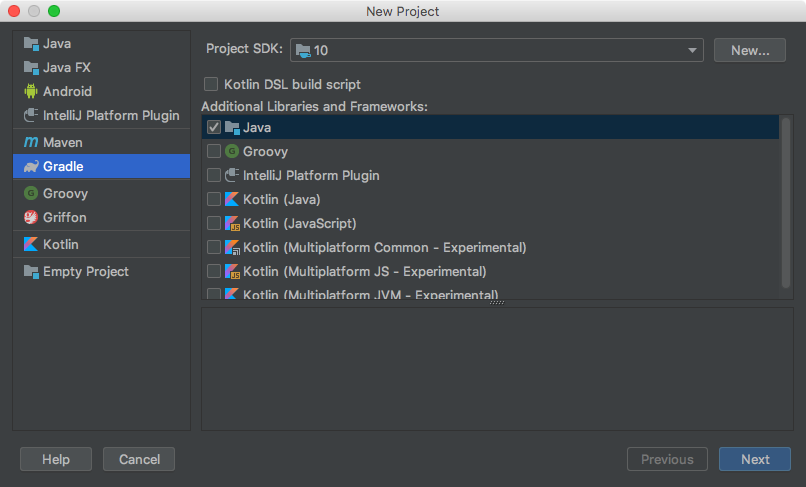Screen dimensions: 806x487
Task: Tick the Kotlin (Java) checkbox
Action: point(213,200)
